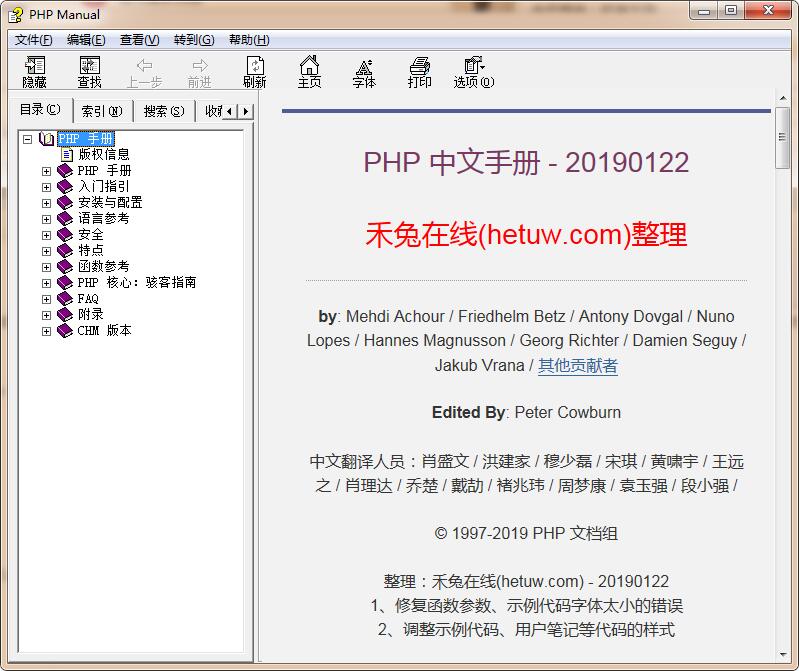The image size is (799, 671).
Task: Click the content scrollbar up arrow
Action: (x=782, y=98)
